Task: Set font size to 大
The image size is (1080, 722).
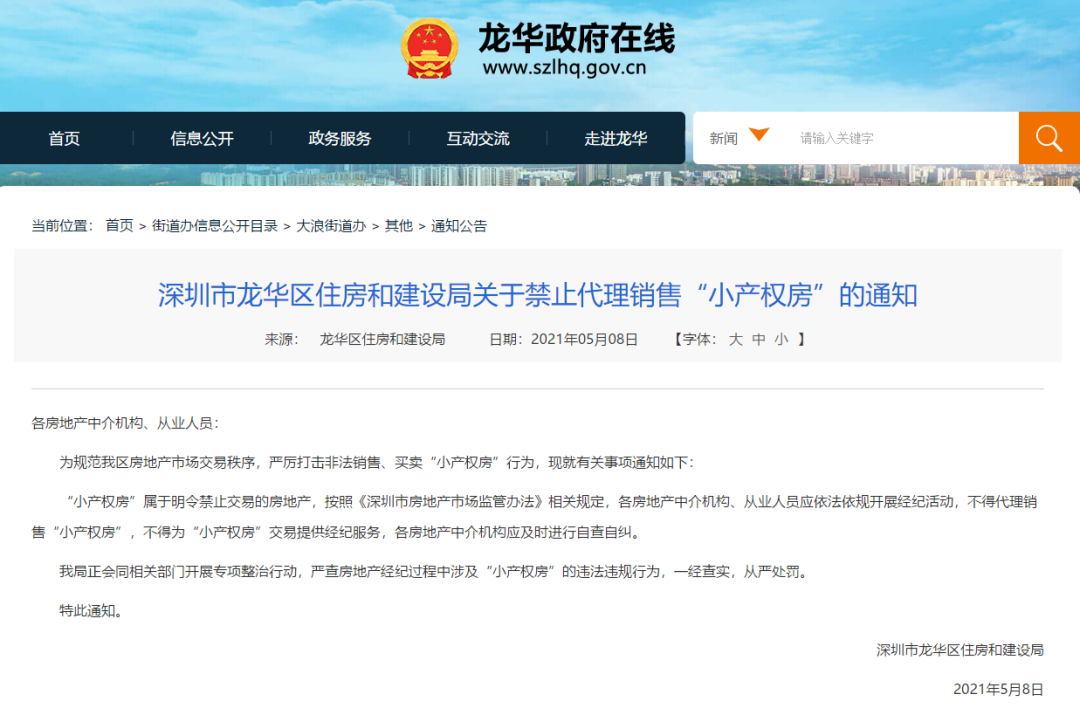Action: coord(736,339)
